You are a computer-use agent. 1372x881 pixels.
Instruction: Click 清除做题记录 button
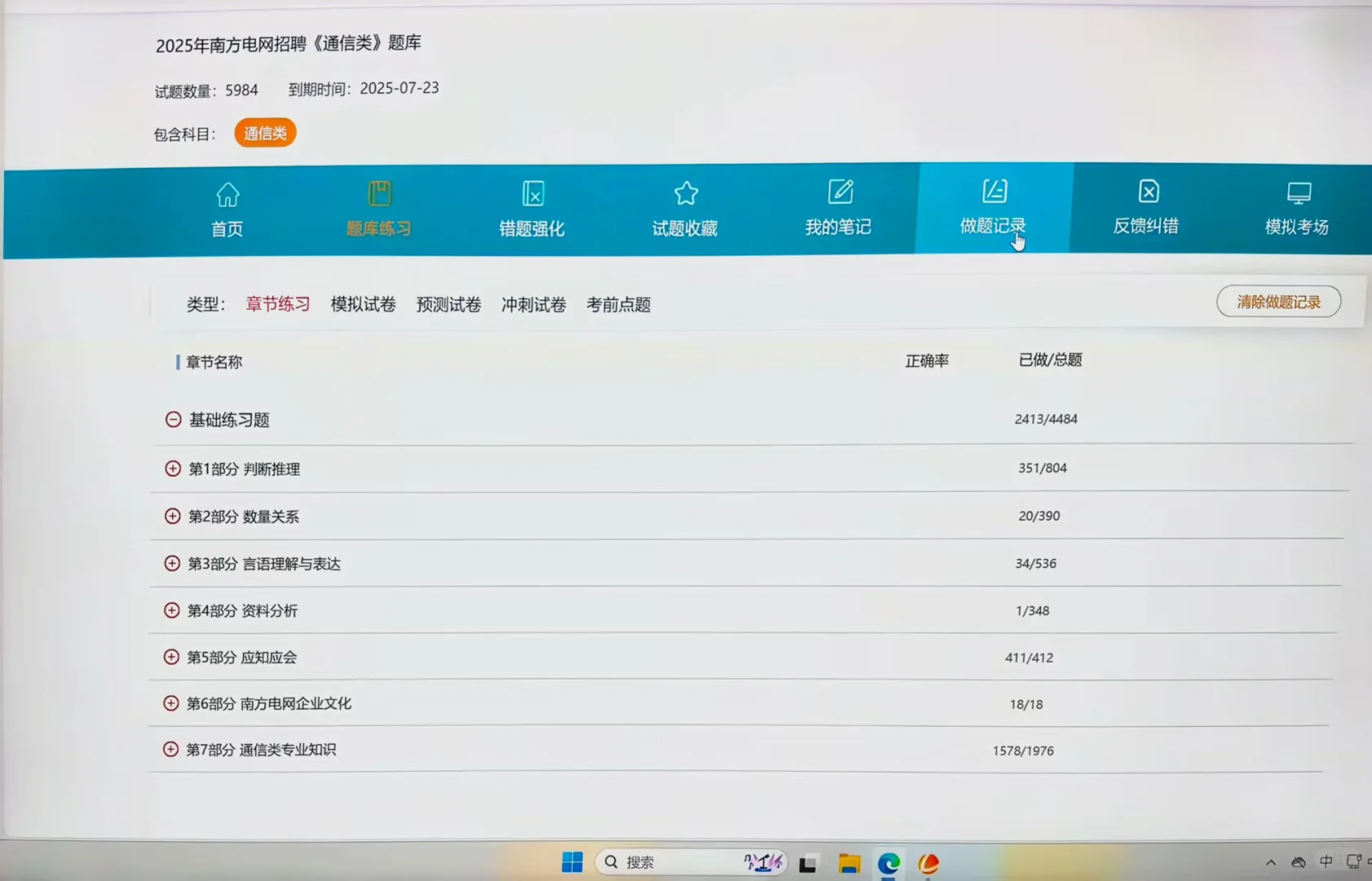pyautogui.click(x=1278, y=302)
